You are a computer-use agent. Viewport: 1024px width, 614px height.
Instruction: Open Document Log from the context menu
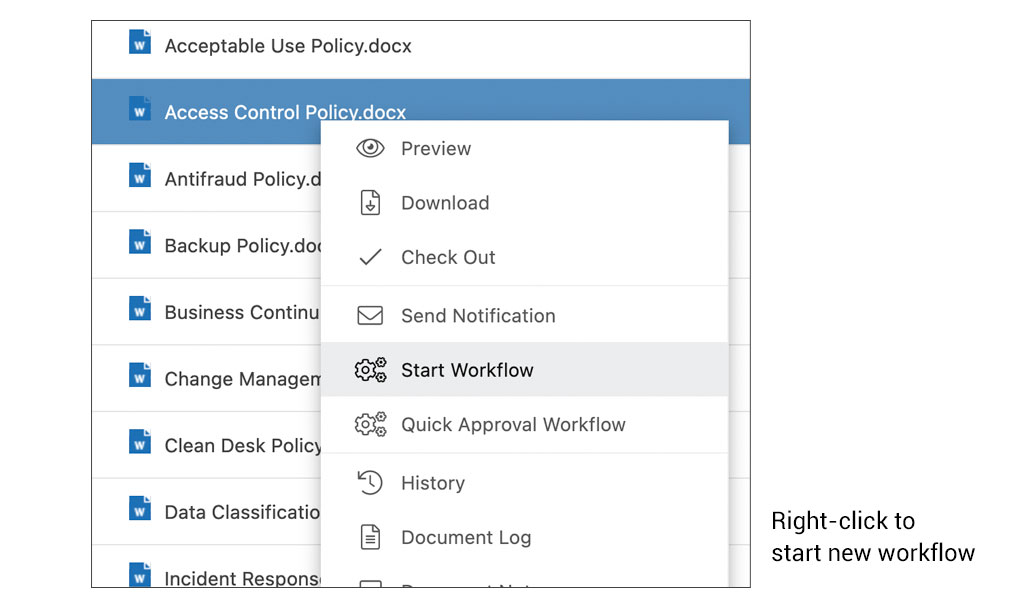[x=525, y=537]
